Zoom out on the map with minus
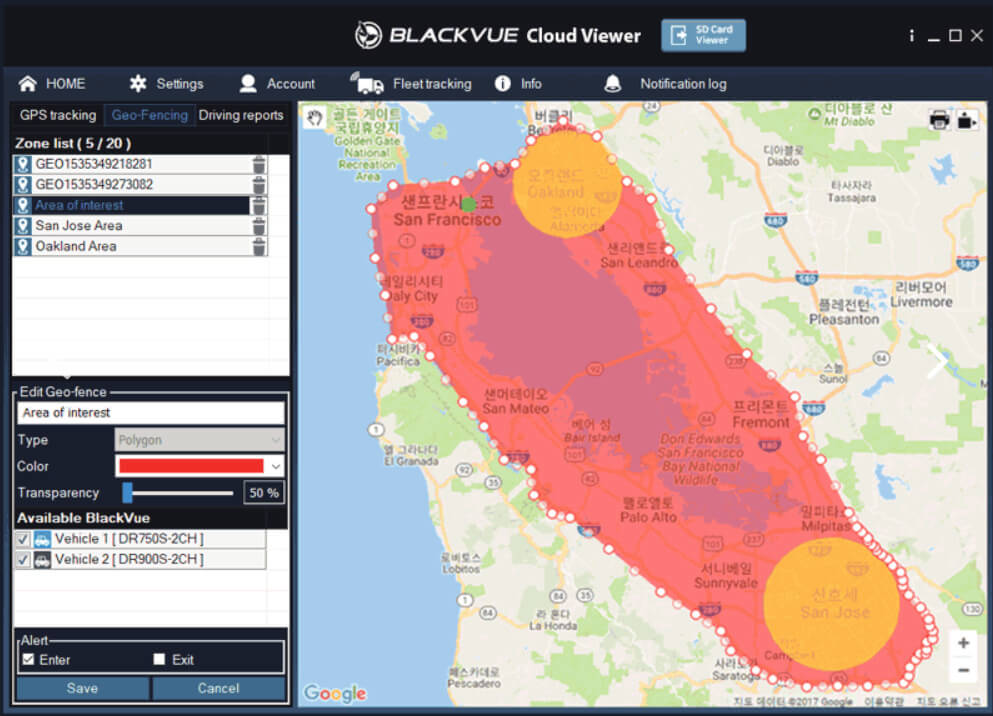 pyautogui.click(x=963, y=670)
